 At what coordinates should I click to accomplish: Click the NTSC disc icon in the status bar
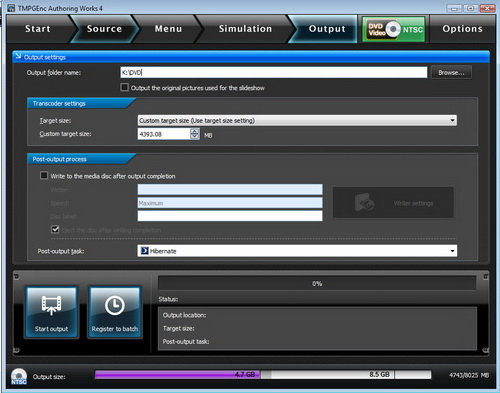click(19, 377)
